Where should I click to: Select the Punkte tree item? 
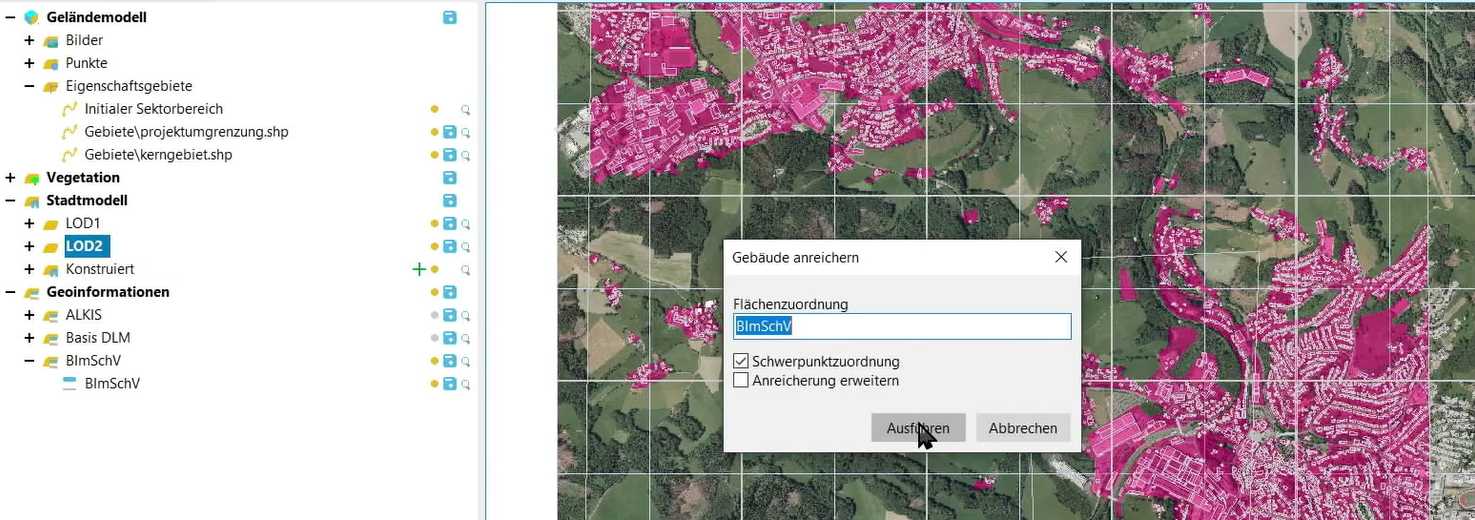(x=86, y=63)
